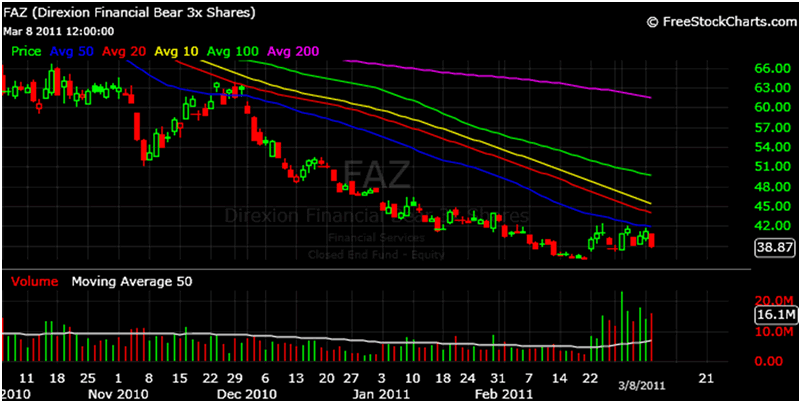Select the green Avg 100 legend label

pos(233,52)
